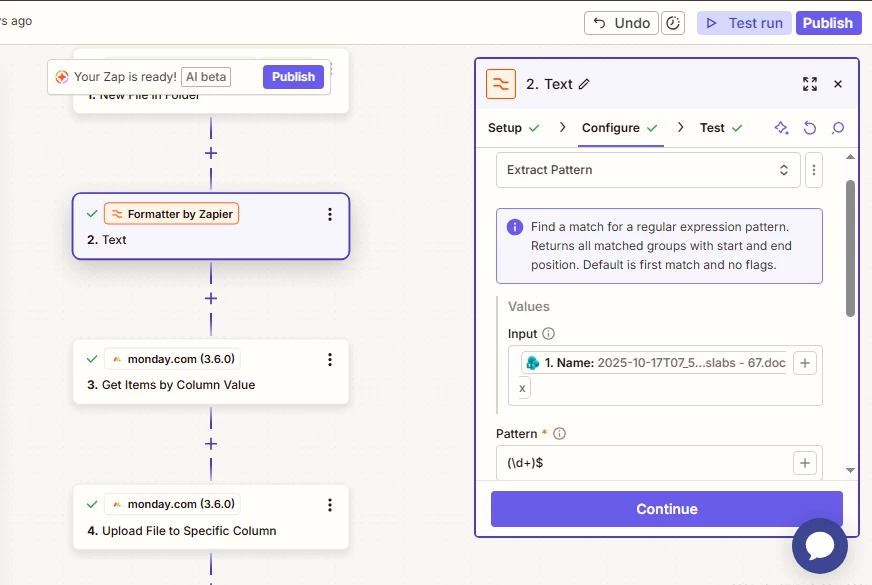872x585 pixels.
Task: Click the 1. Name mapped field pill
Action: (x=654, y=363)
